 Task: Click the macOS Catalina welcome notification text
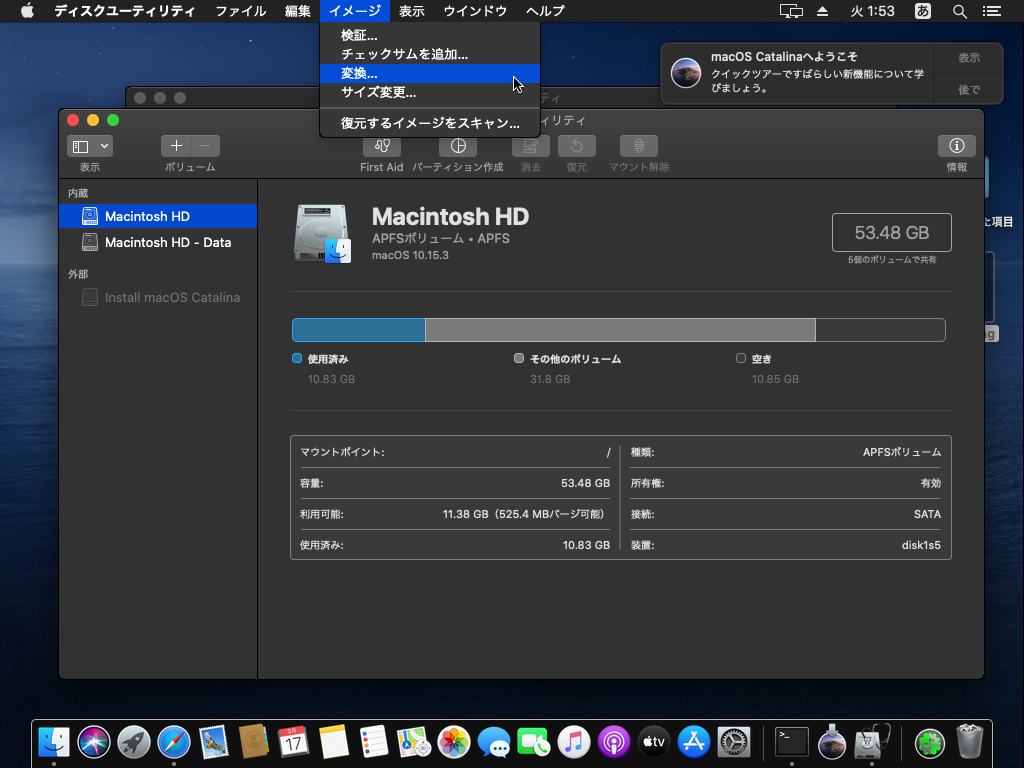817,73
